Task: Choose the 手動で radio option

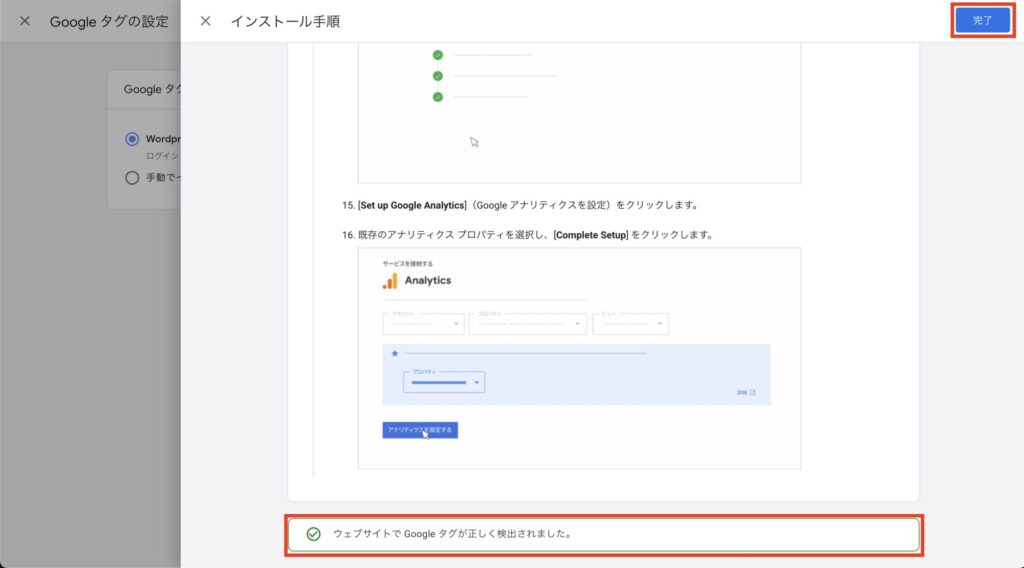Action: (x=132, y=178)
